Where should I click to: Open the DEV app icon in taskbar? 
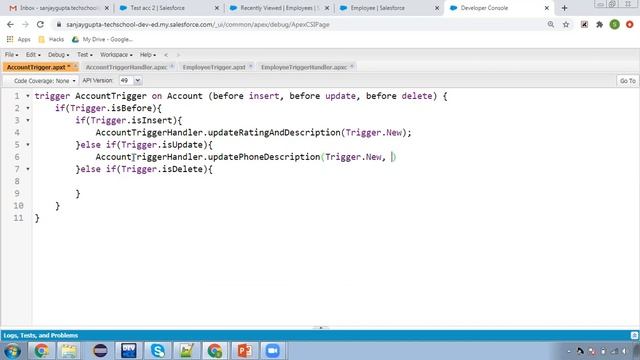pyautogui.click(x=129, y=351)
